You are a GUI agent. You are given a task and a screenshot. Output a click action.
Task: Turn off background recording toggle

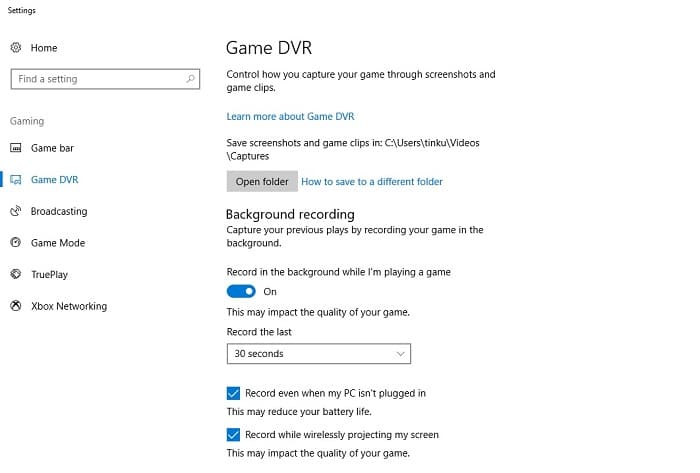[x=241, y=291]
